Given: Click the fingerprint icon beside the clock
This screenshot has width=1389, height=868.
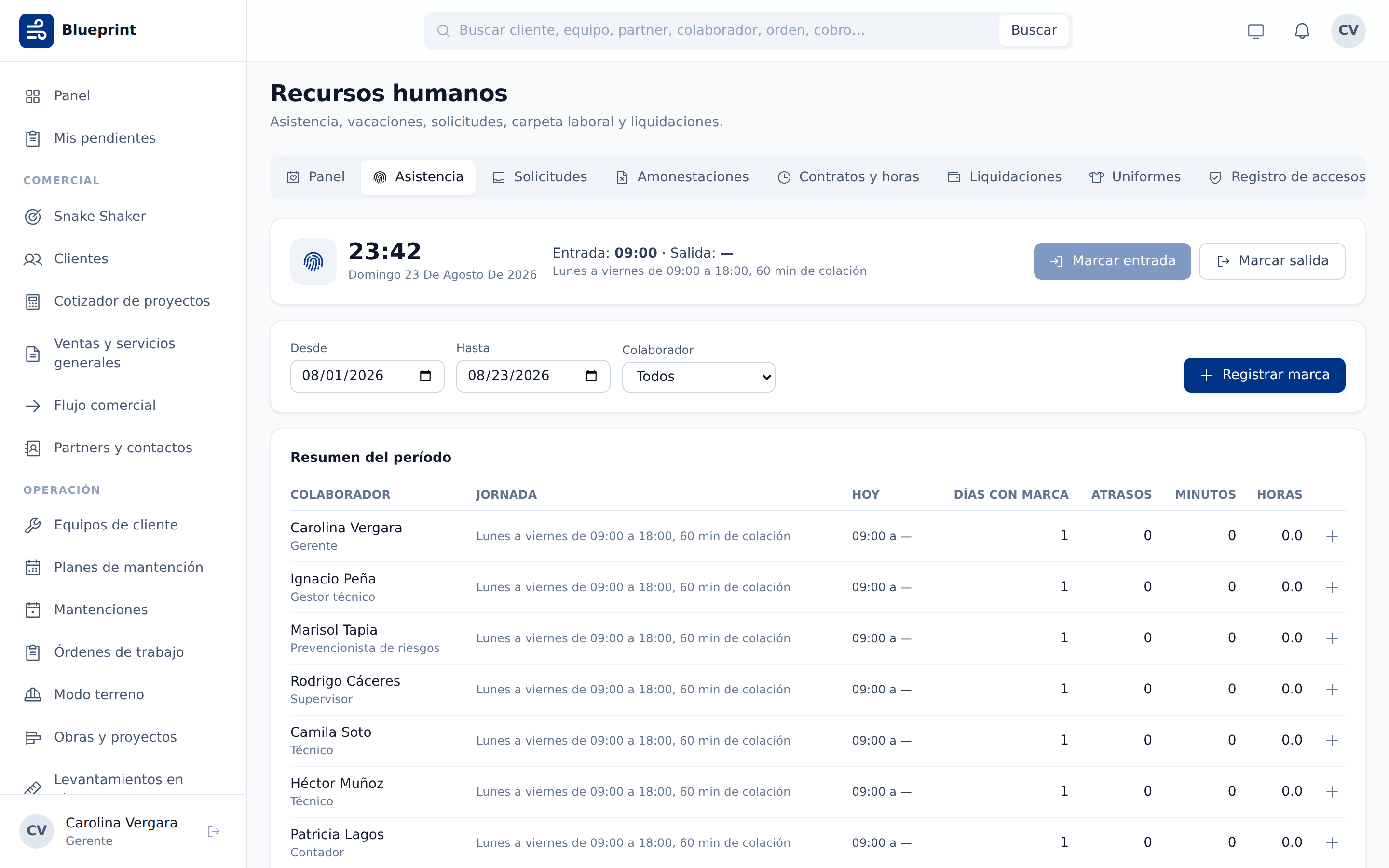Looking at the screenshot, I should pos(313,261).
